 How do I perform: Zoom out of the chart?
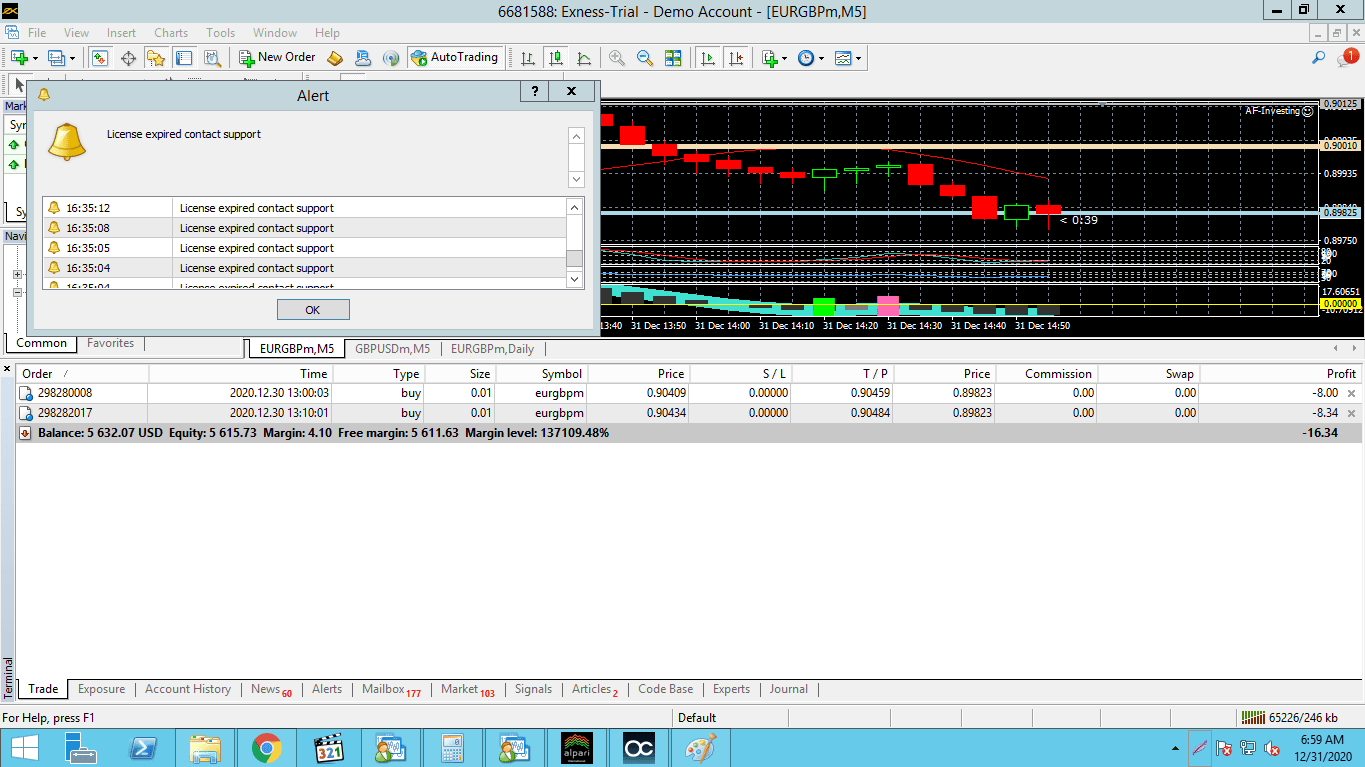coord(645,58)
